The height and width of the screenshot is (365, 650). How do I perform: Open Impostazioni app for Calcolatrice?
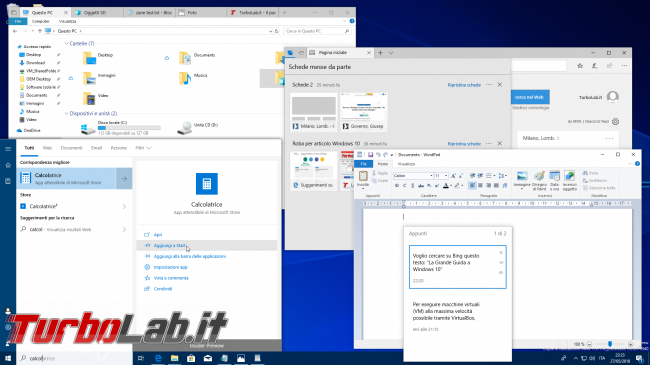click(x=170, y=267)
